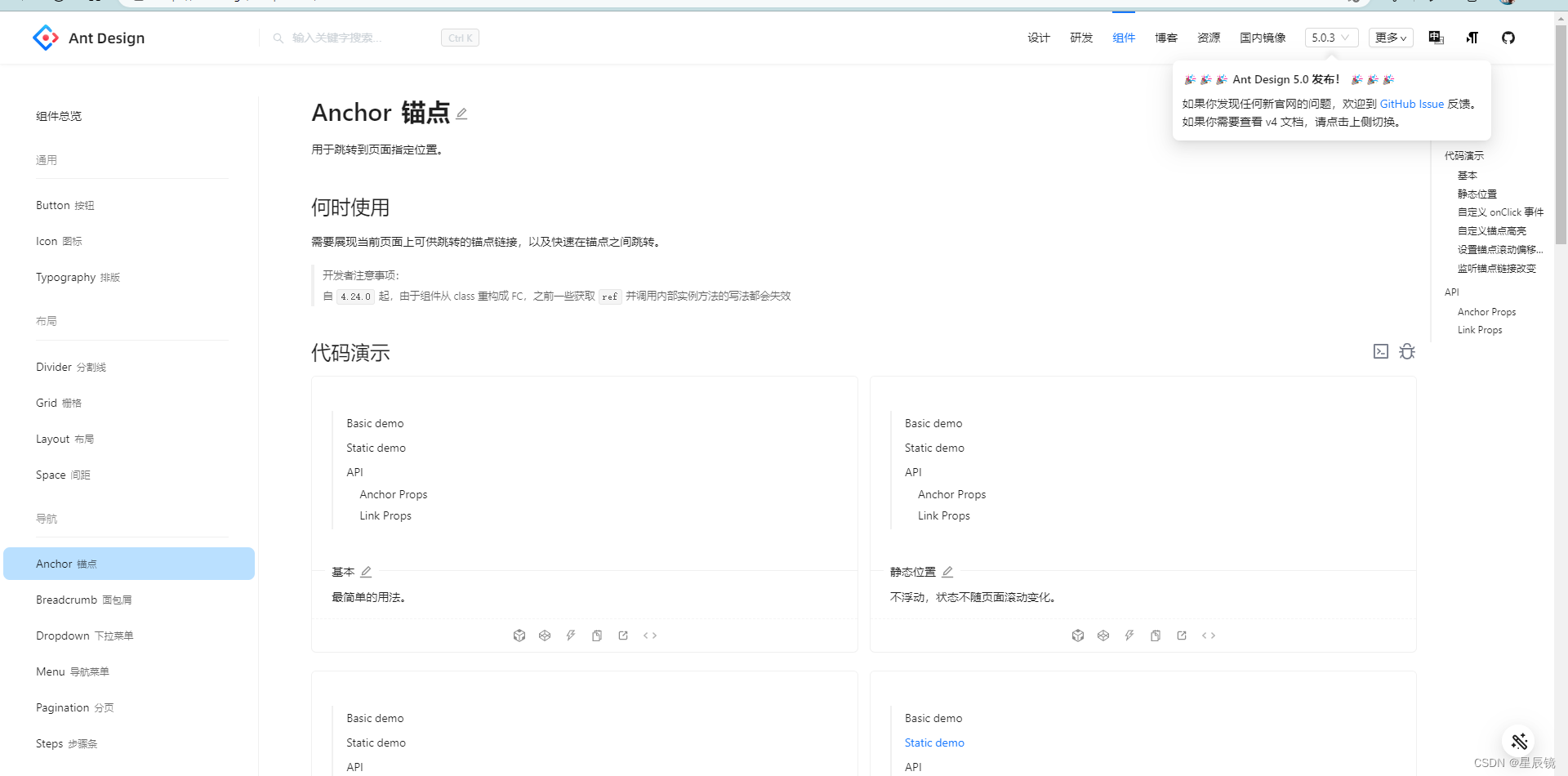Viewport: 1568px width, 776px height.
Task: Jump to 自定义锚点高亮 in table of contents
Action: tap(1492, 230)
